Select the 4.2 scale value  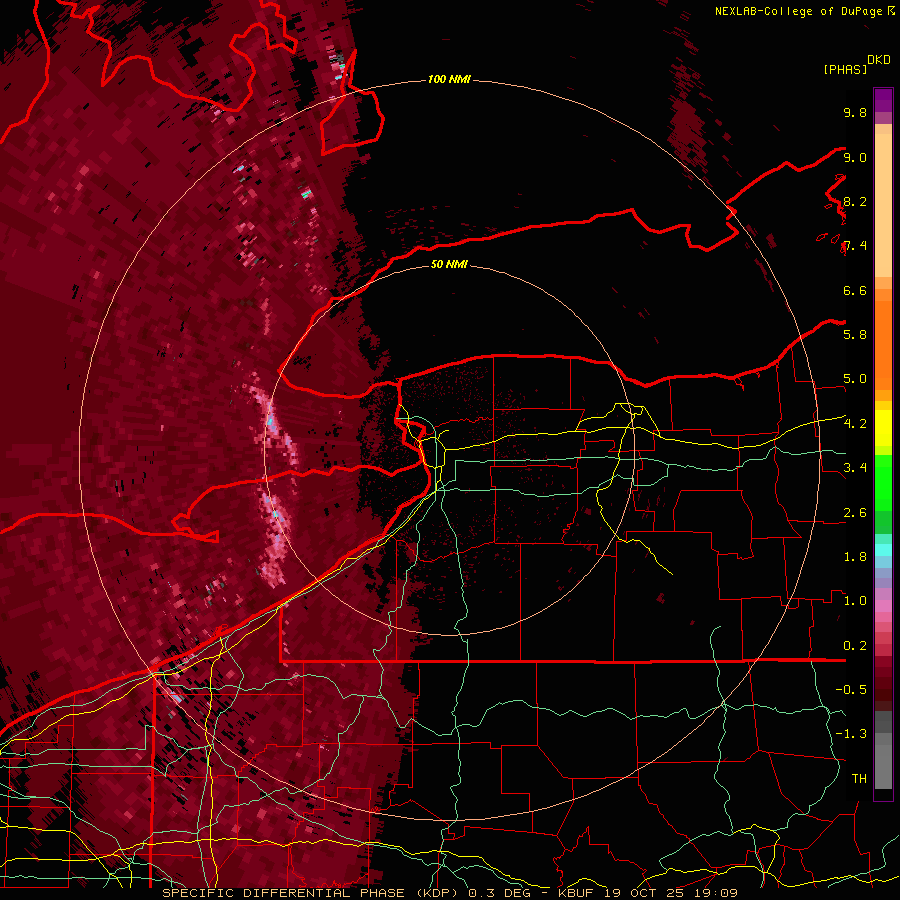[855, 424]
